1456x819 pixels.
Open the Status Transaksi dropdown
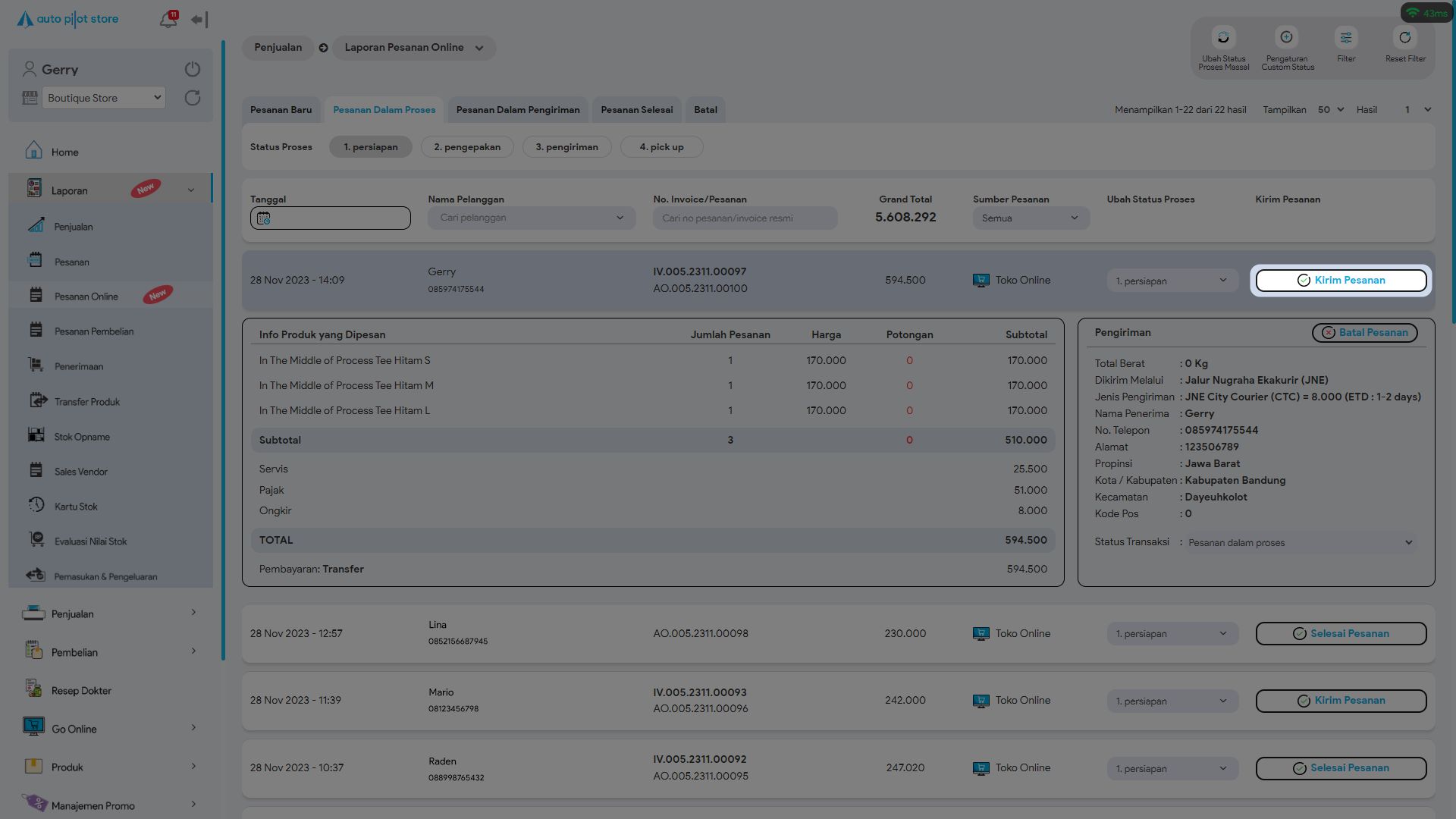point(1300,543)
